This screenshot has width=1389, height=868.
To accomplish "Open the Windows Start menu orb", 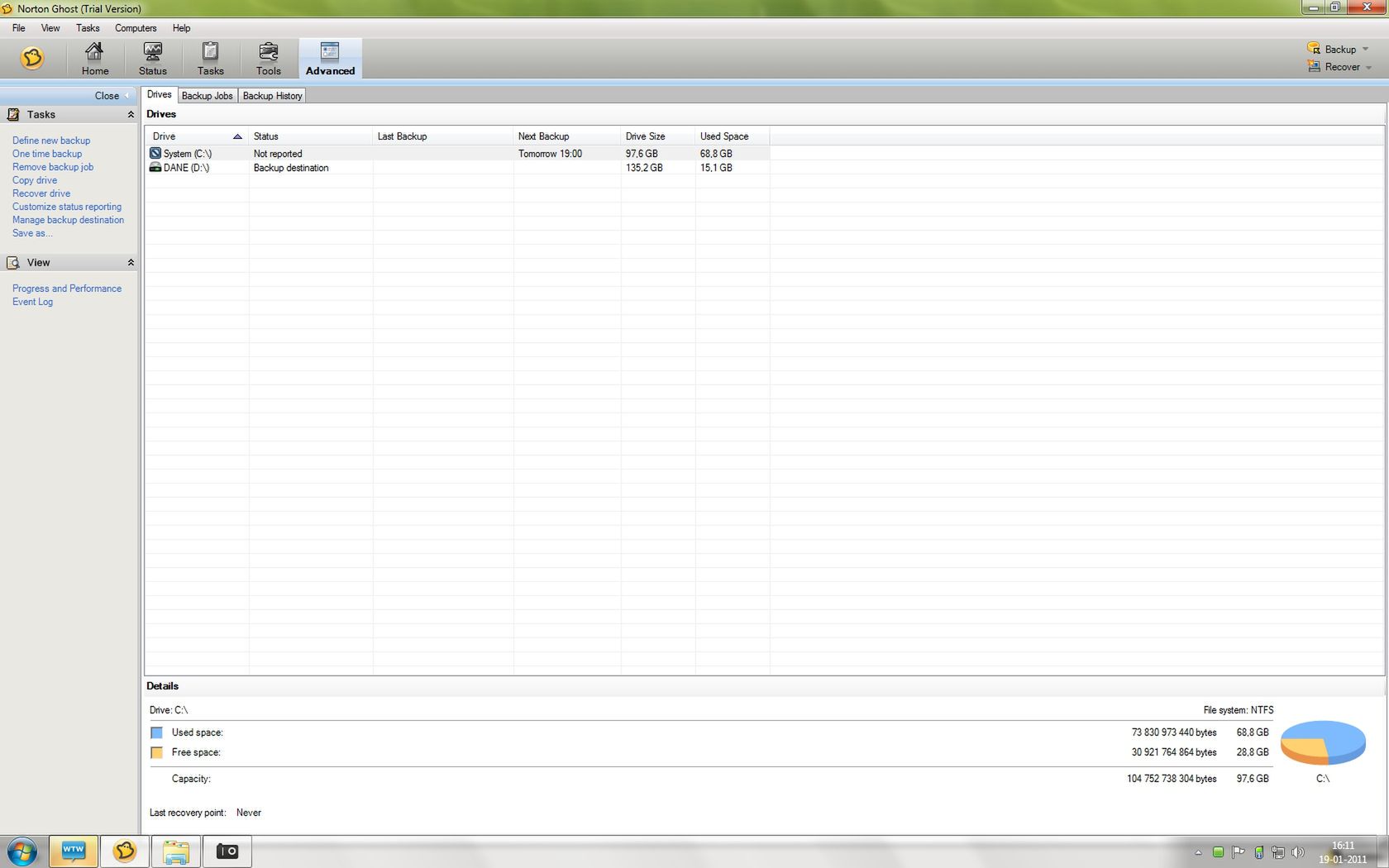I will (22, 851).
